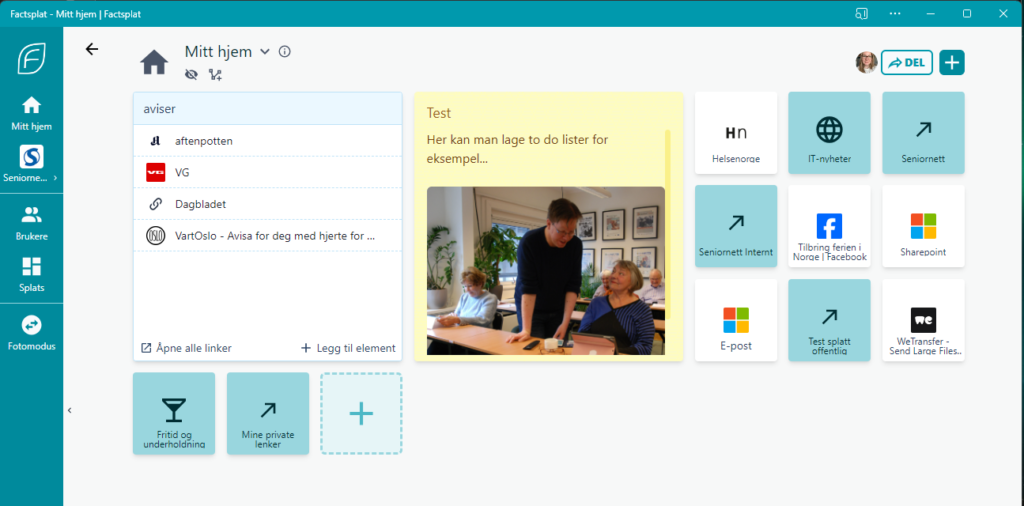Image resolution: width=1024 pixels, height=506 pixels.
Task: Click the DEL share button
Action: [907, 62]
